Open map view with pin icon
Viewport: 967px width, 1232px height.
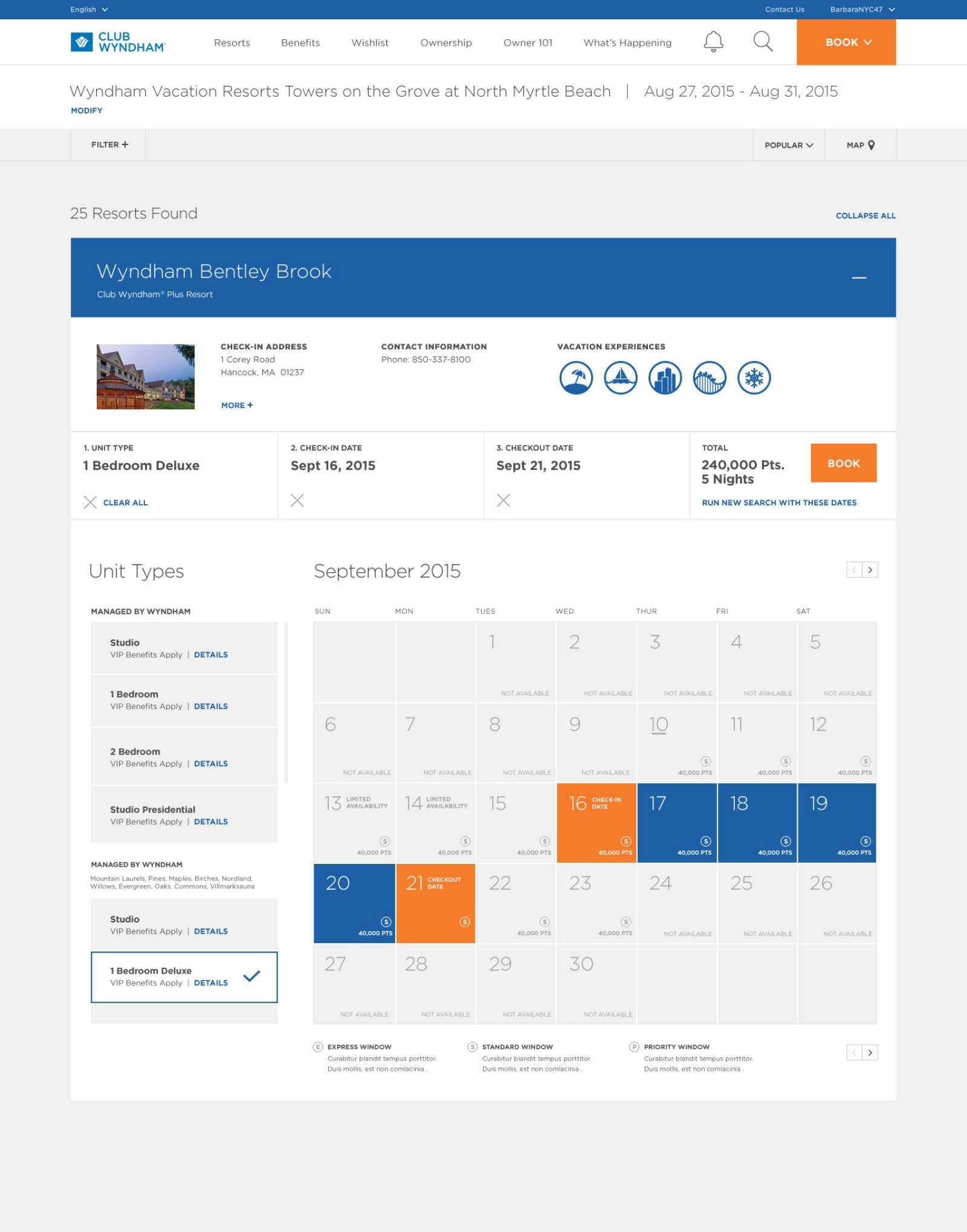click(x=861, y=145)
